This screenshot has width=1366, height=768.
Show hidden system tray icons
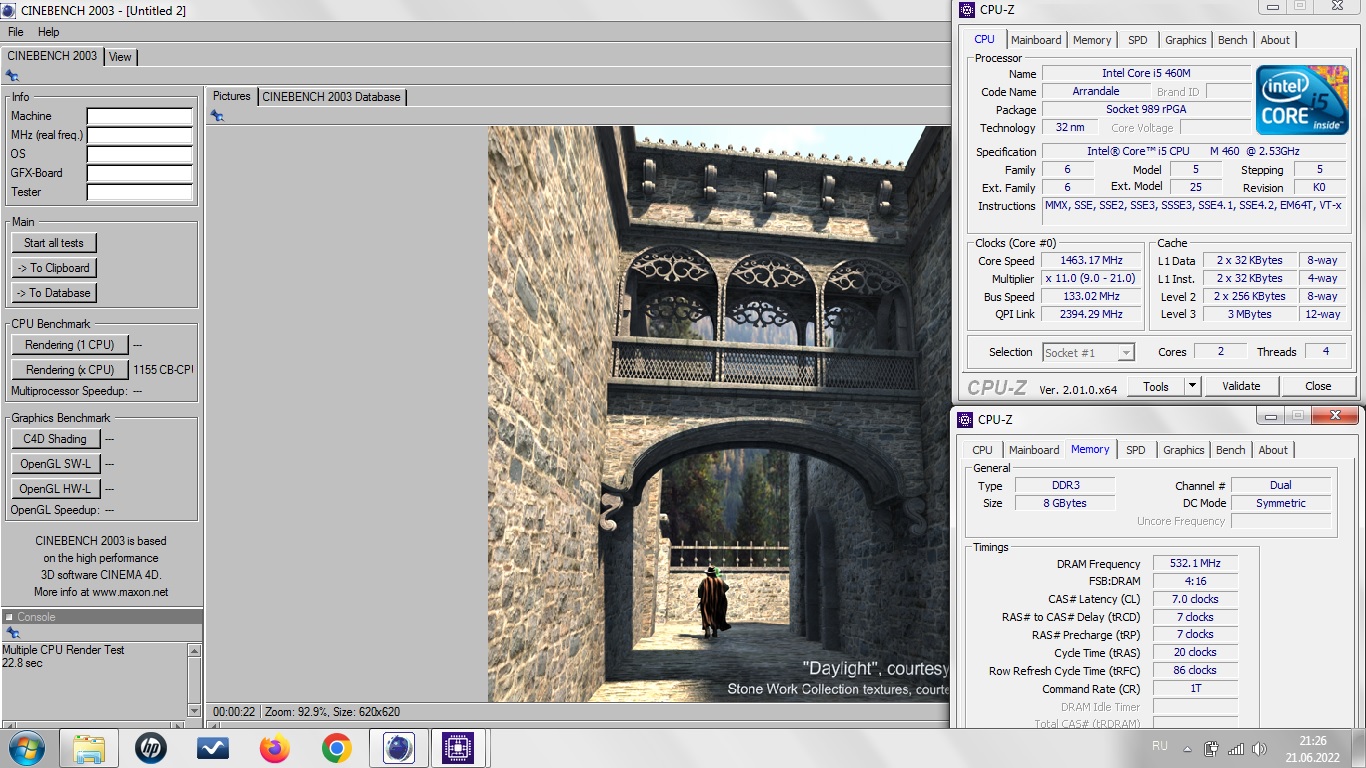(x=1187, y=748)
